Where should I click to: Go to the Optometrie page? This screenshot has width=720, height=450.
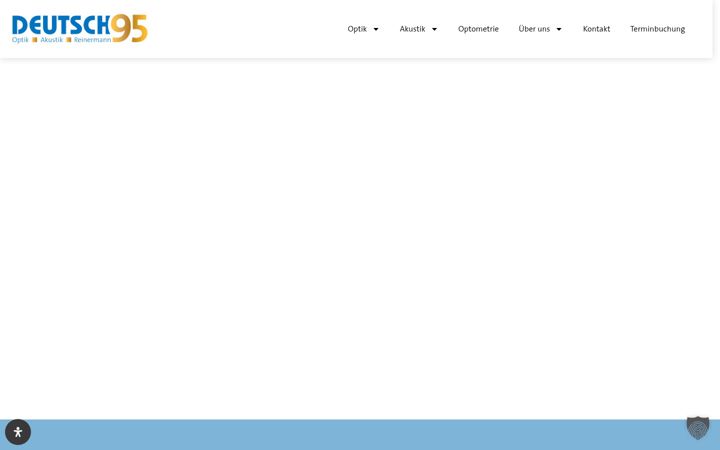pyautogui.click(x=478, y=29)
